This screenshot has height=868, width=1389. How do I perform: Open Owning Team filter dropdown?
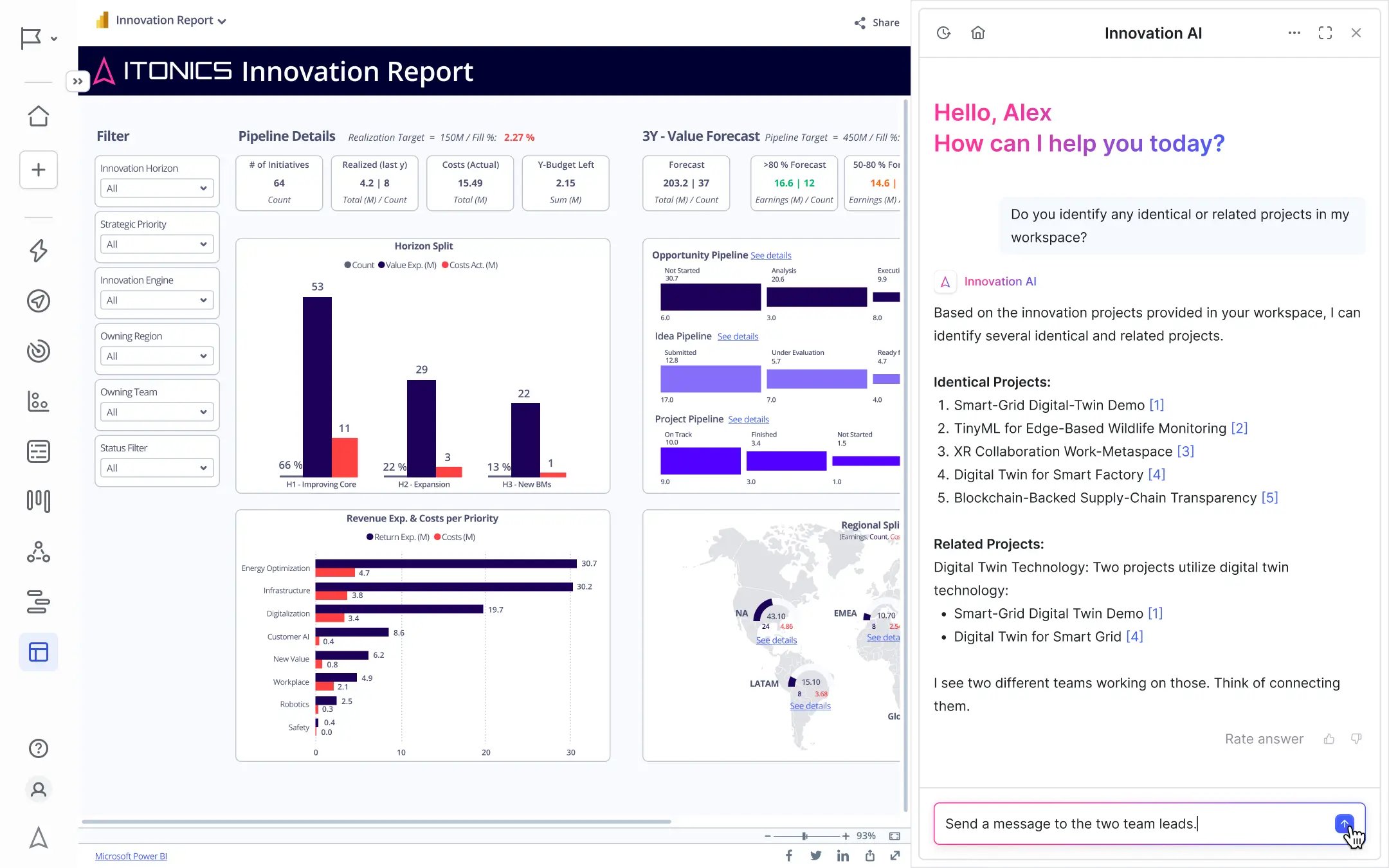pos(157,412)
